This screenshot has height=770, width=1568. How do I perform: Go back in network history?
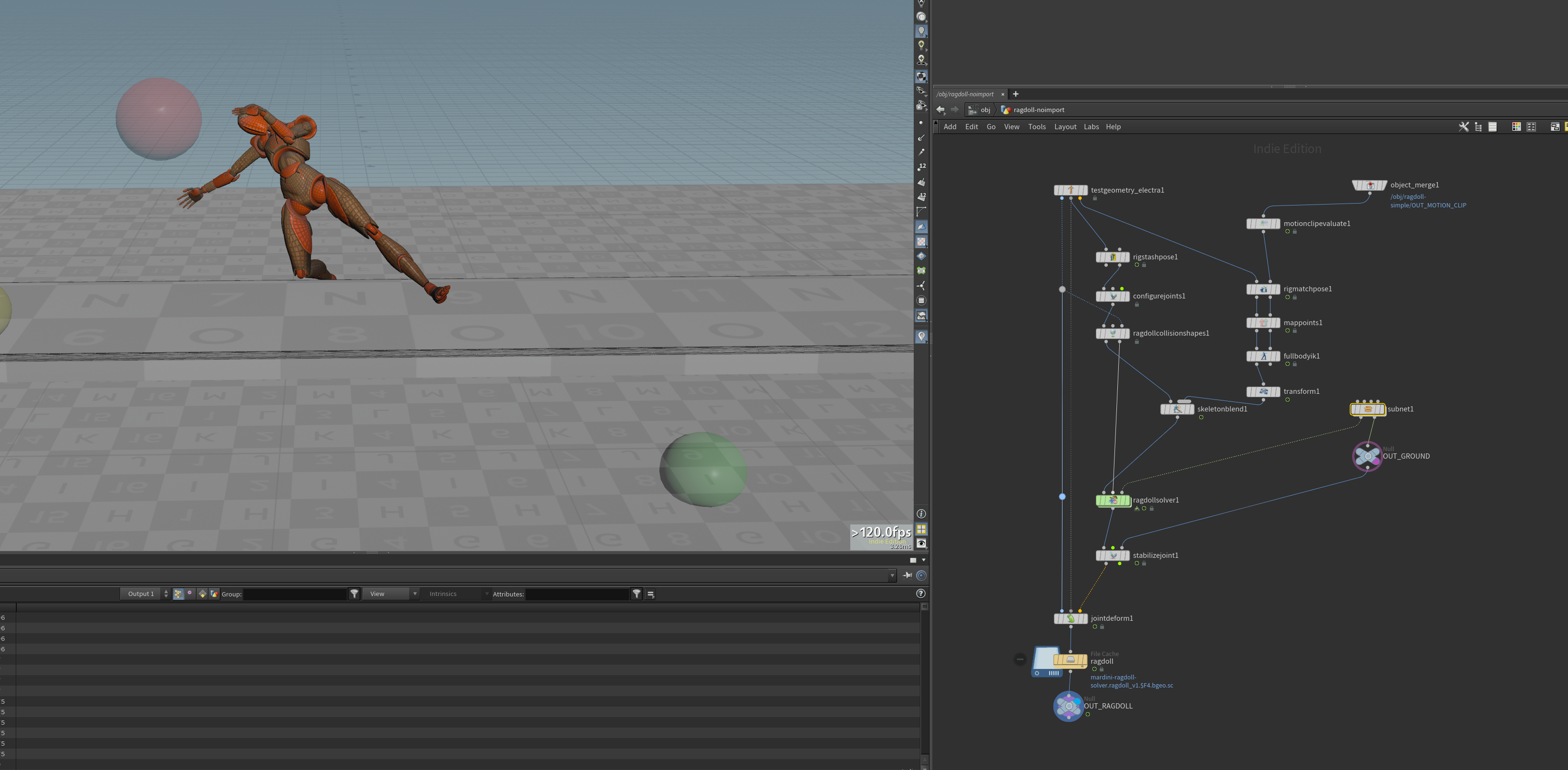pyautogui.click(x=940, y=110)
